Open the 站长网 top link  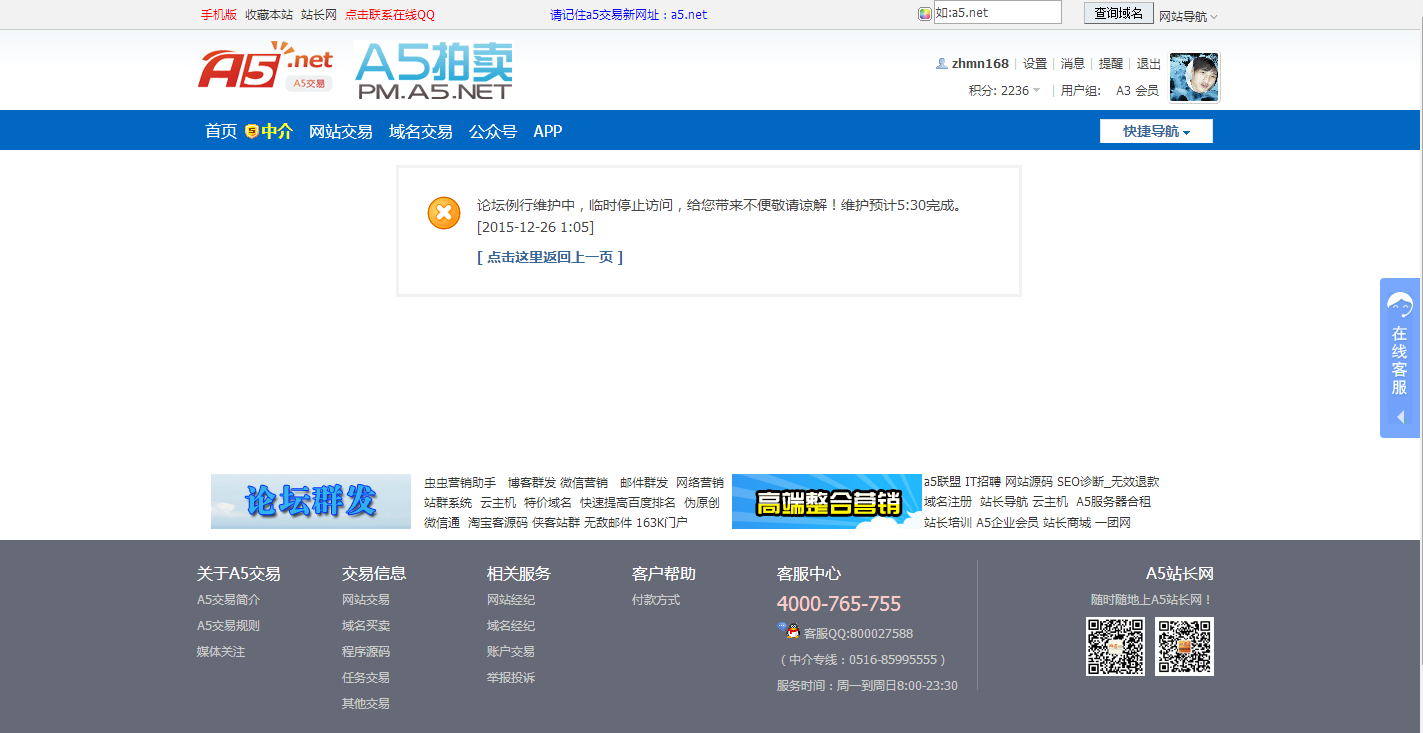(319, 15)
